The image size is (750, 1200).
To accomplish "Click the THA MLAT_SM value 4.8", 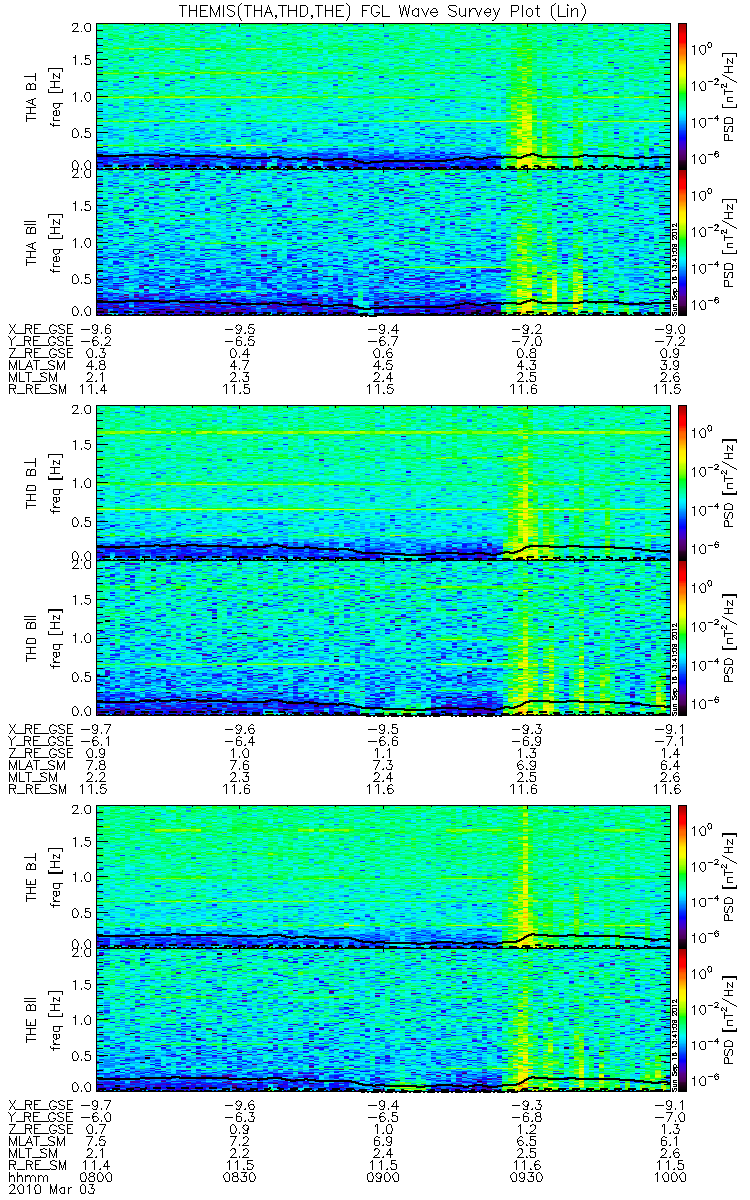I will 97,366.
